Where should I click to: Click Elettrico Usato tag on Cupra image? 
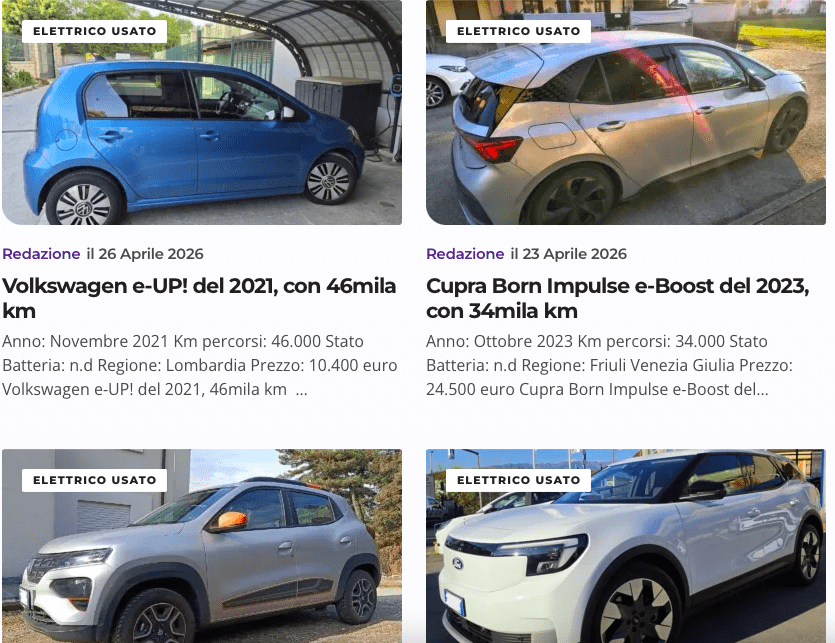tap(518, 31)
